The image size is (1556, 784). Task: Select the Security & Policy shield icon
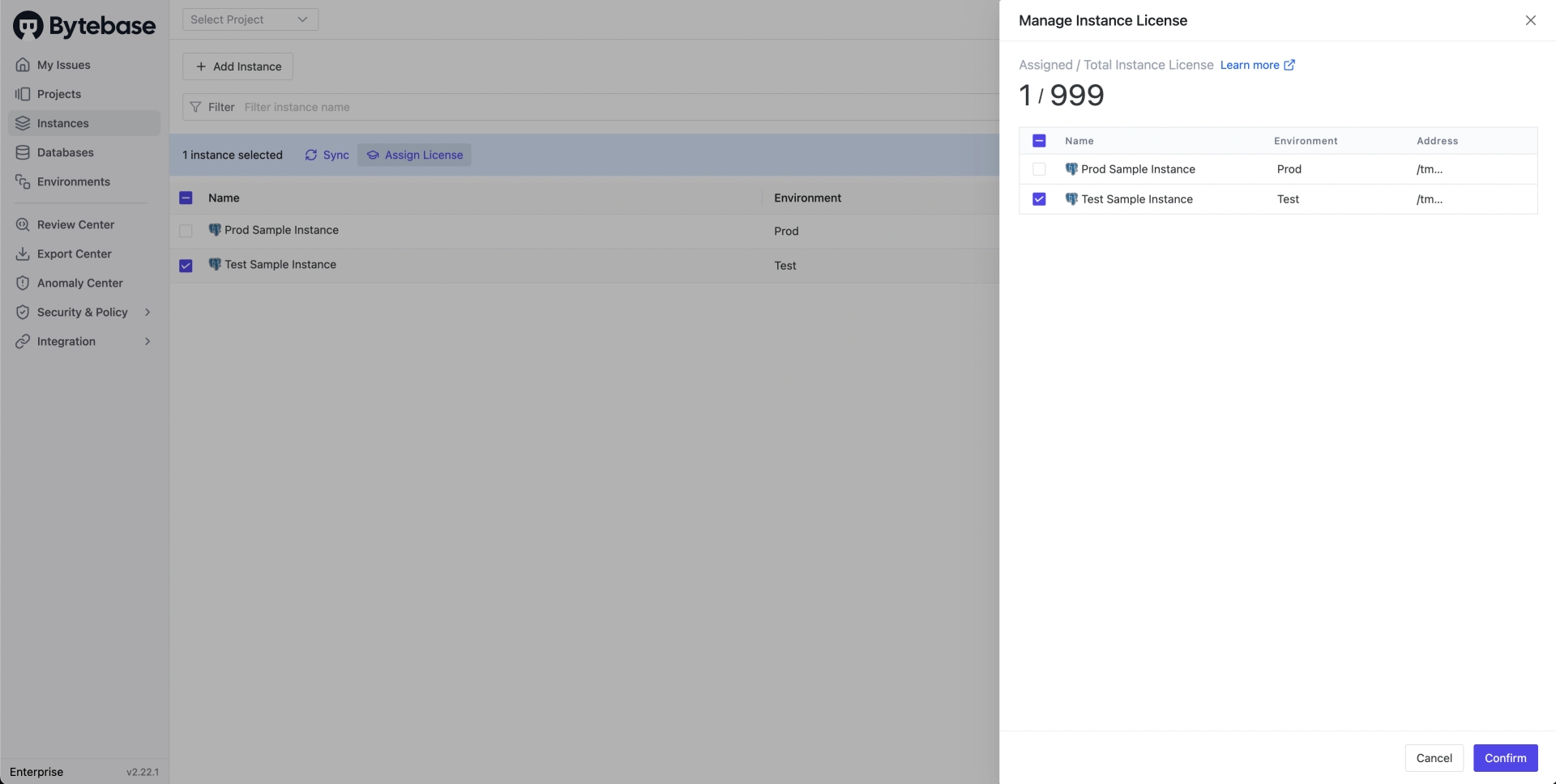(x=23, y=312)
